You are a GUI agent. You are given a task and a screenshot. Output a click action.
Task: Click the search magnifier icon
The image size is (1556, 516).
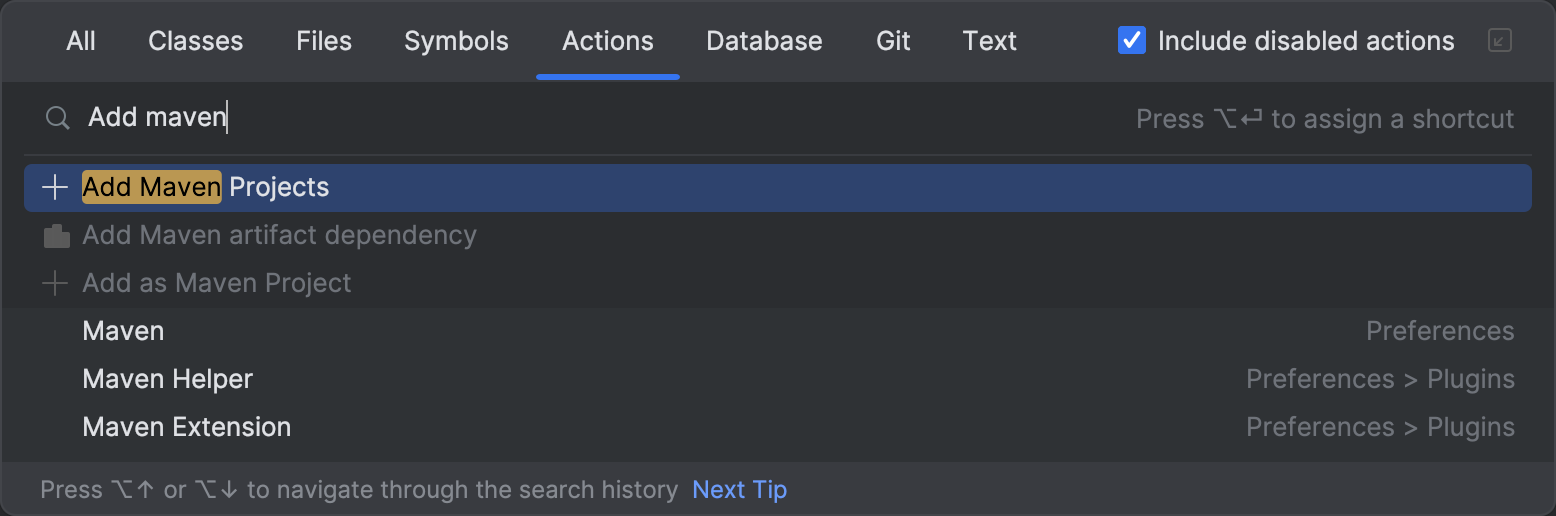coord(58,118)
